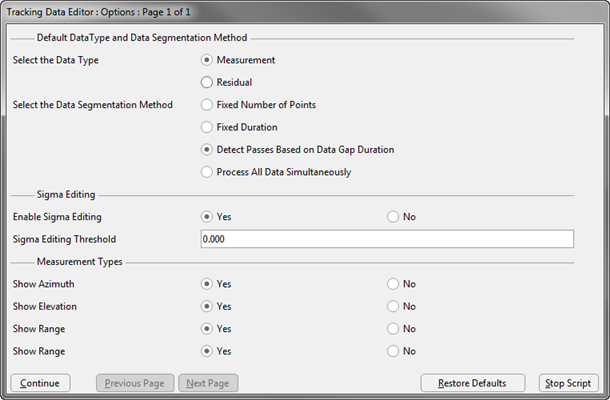610x400 pixels.
Task: Enable Sigma Editing with Yes
Action: (207, 217)
